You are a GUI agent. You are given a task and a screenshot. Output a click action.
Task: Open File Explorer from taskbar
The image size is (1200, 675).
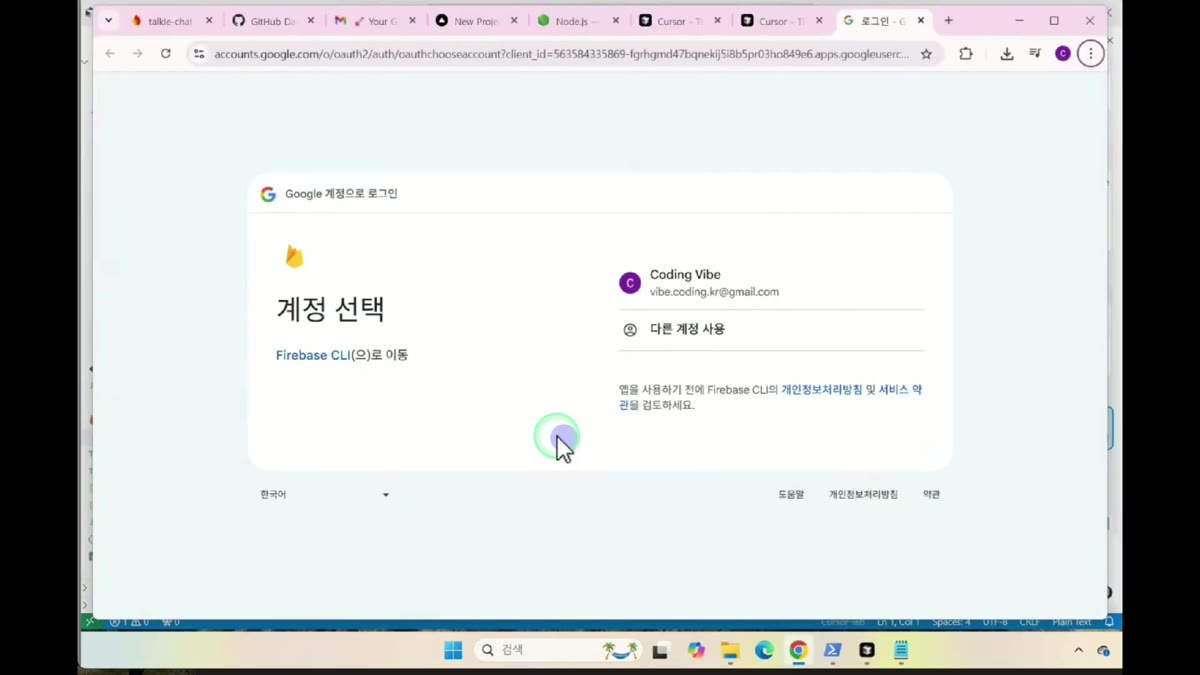click(731, 651)
